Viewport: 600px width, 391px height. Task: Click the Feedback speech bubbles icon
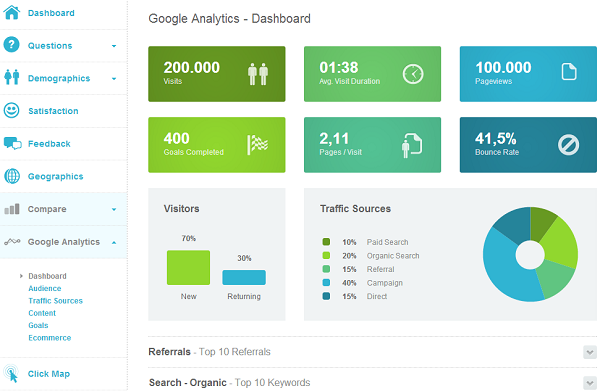click(x=12, y=143)
